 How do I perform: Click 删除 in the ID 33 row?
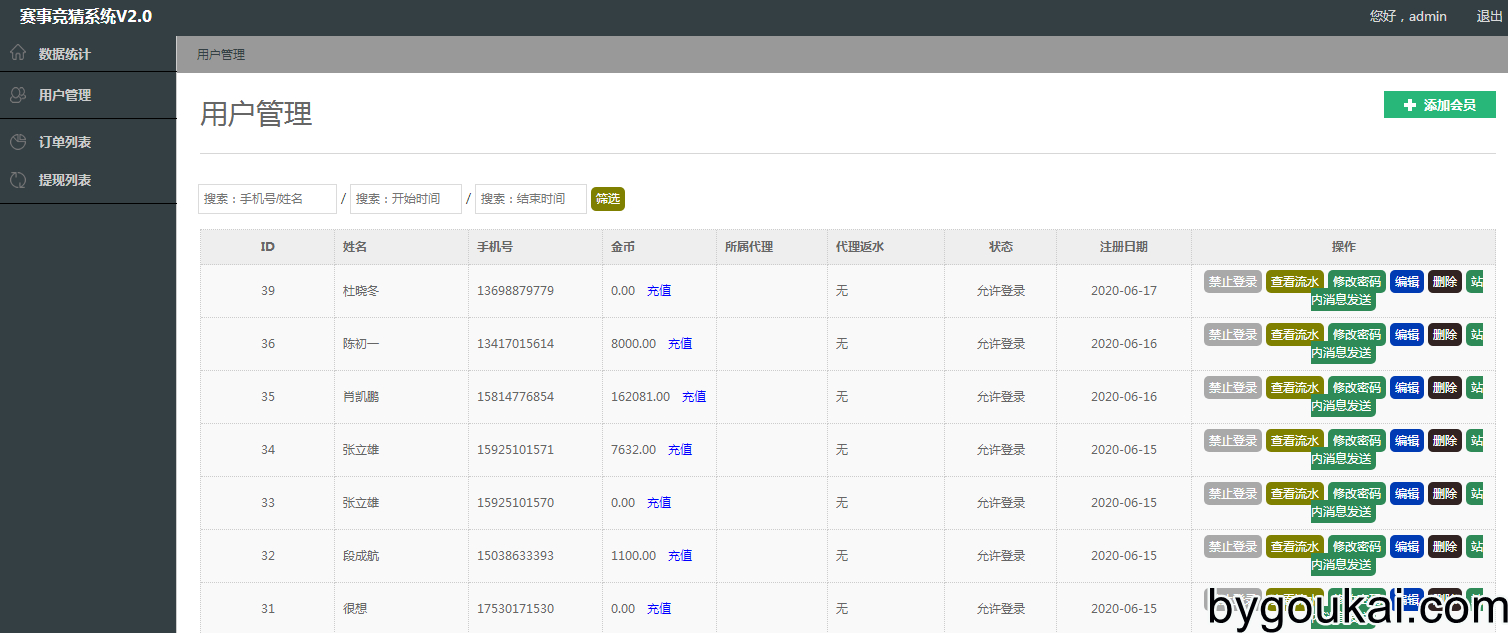tap(1445, 494)
